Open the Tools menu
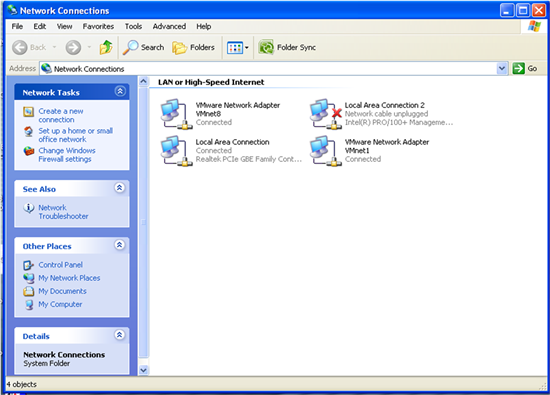550x395 pixels. 133,26
